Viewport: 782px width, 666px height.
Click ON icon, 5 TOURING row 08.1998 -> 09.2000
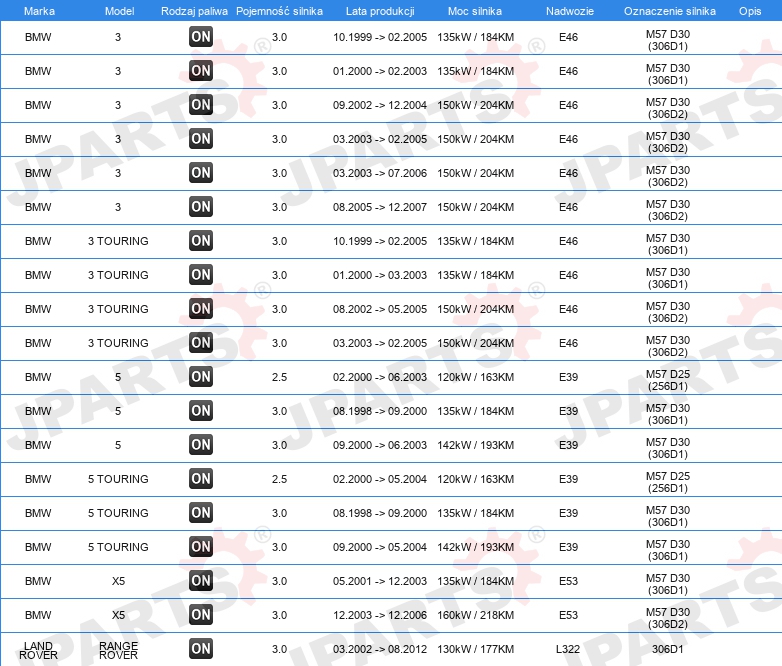[x=201, y=512]
